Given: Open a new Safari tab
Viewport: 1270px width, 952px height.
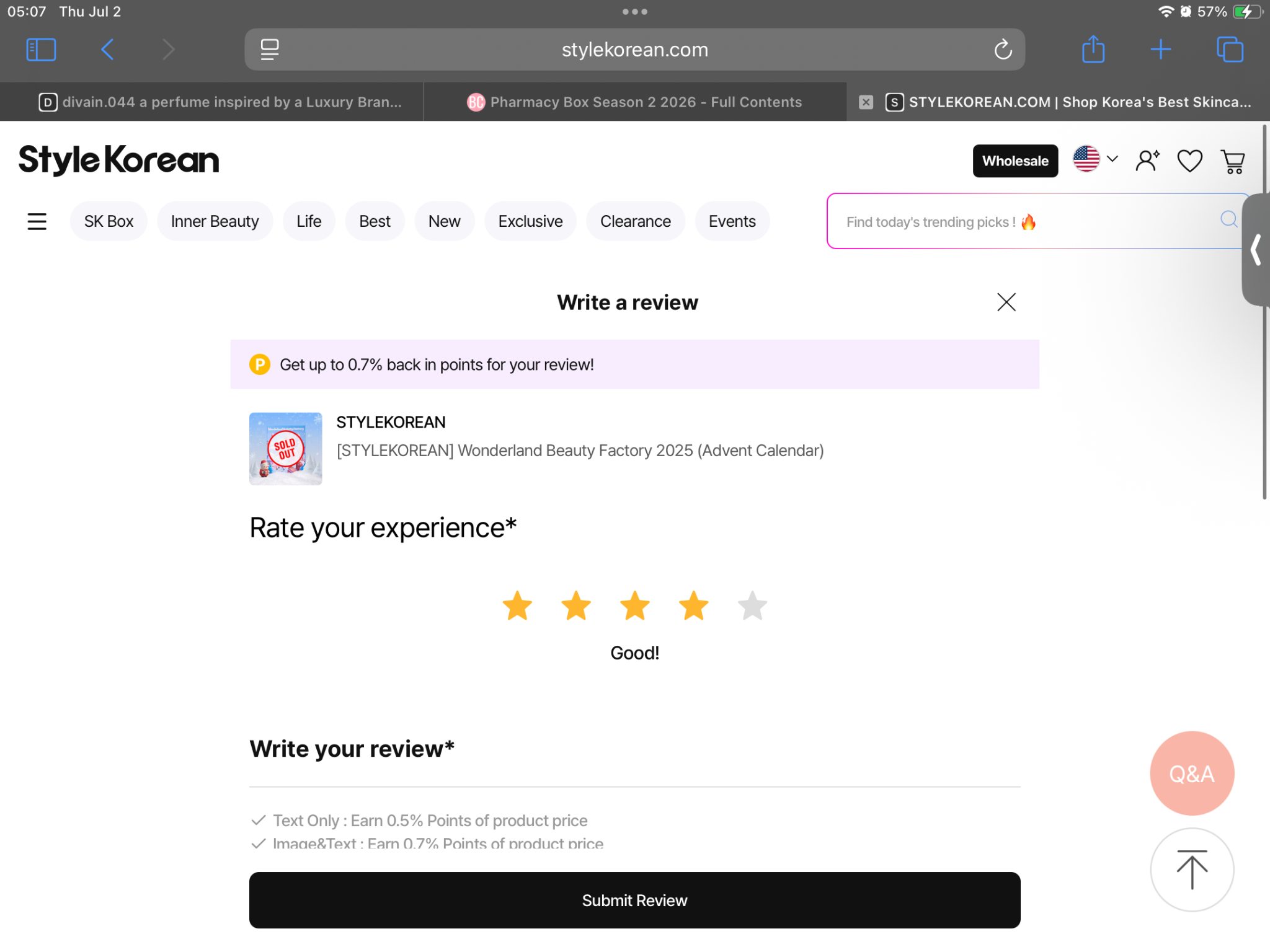Looking at the screenshot, I should pos(1160,50).
